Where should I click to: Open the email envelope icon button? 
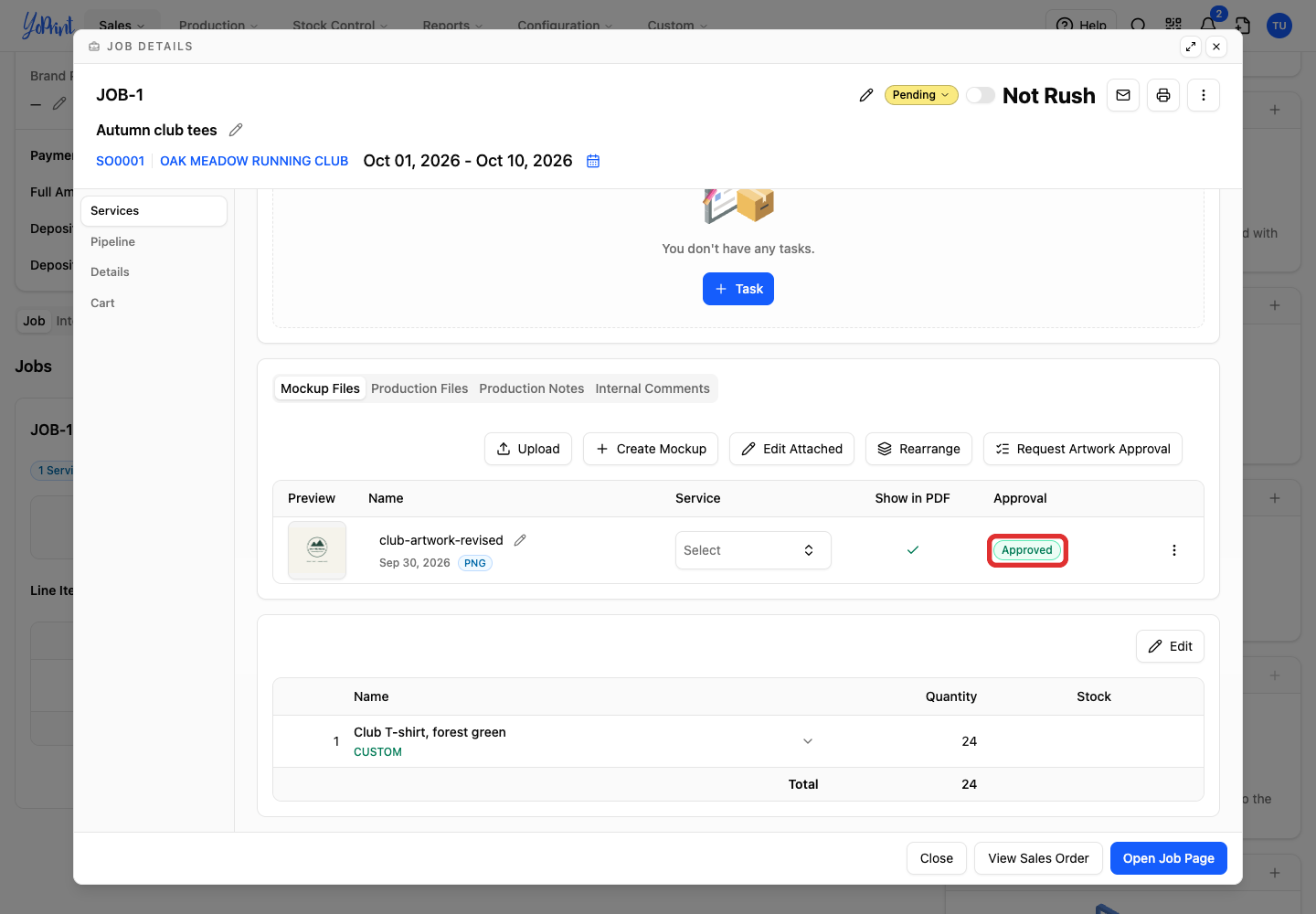click(x=1123, y=95)
